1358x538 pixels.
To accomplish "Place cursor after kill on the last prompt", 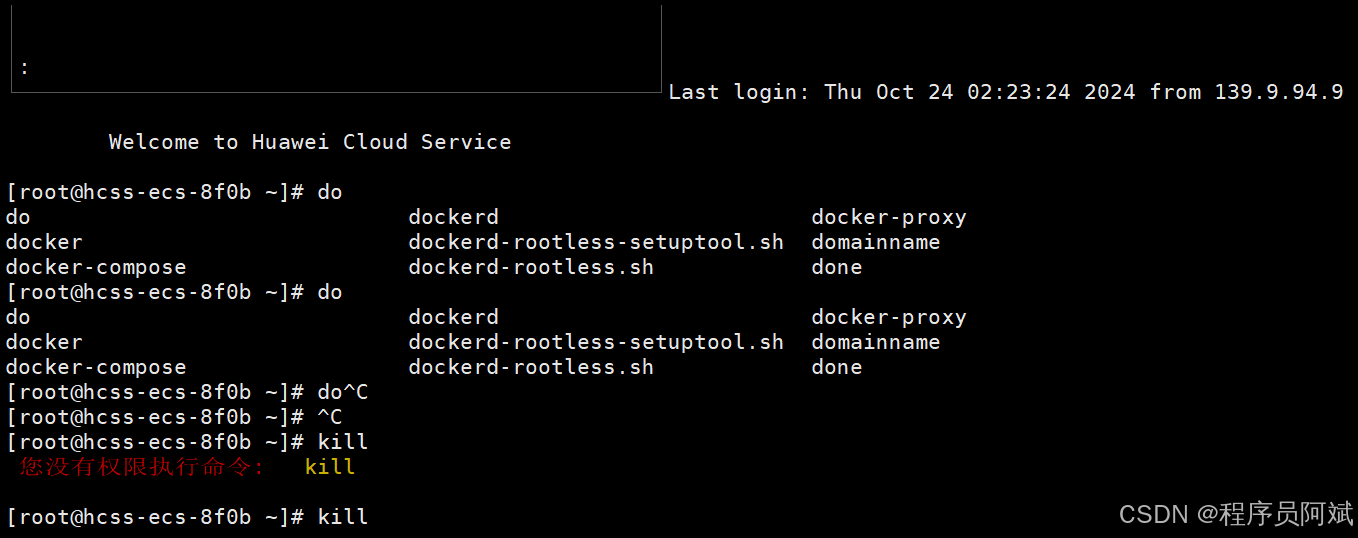I will coord(370,517).
